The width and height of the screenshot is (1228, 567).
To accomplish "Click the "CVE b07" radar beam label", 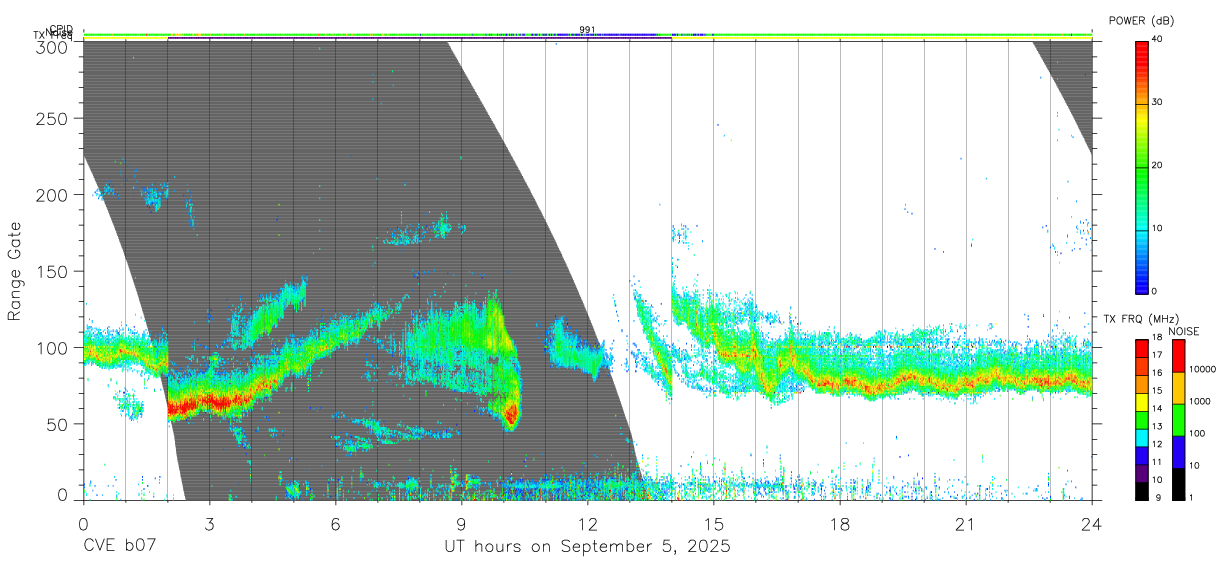I will tap(119, 547).
